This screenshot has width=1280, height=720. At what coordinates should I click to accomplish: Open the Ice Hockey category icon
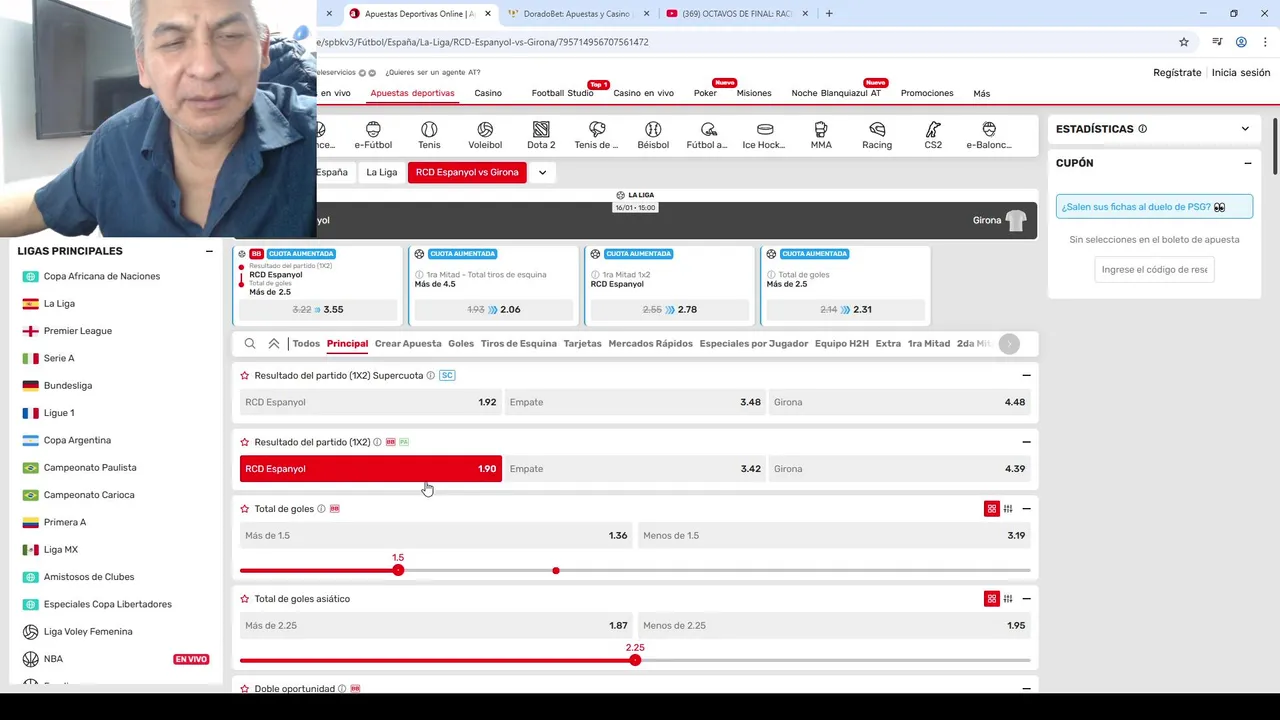click(765, 135)
